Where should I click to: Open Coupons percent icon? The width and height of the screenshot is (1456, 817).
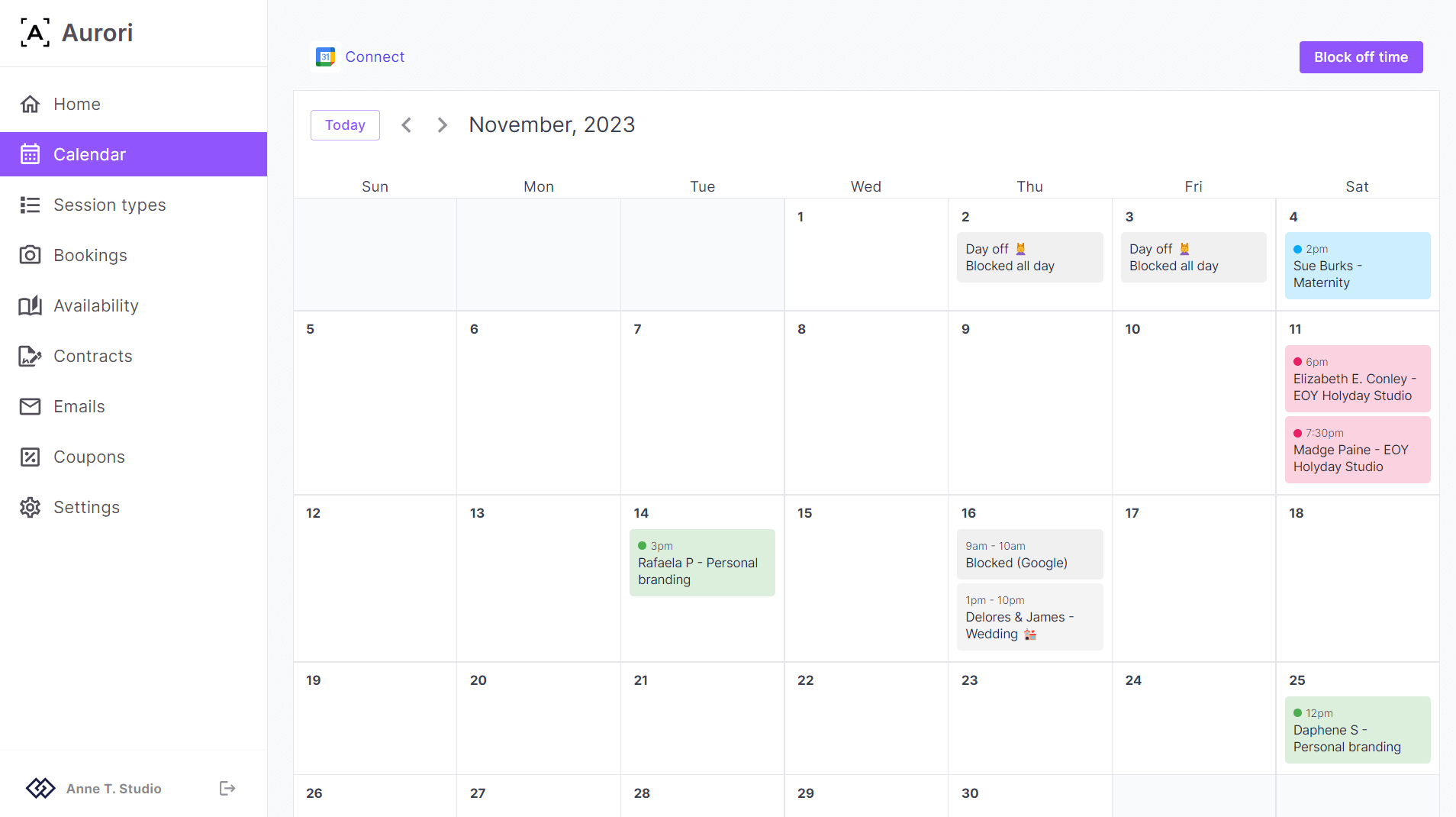coord(30,457)
